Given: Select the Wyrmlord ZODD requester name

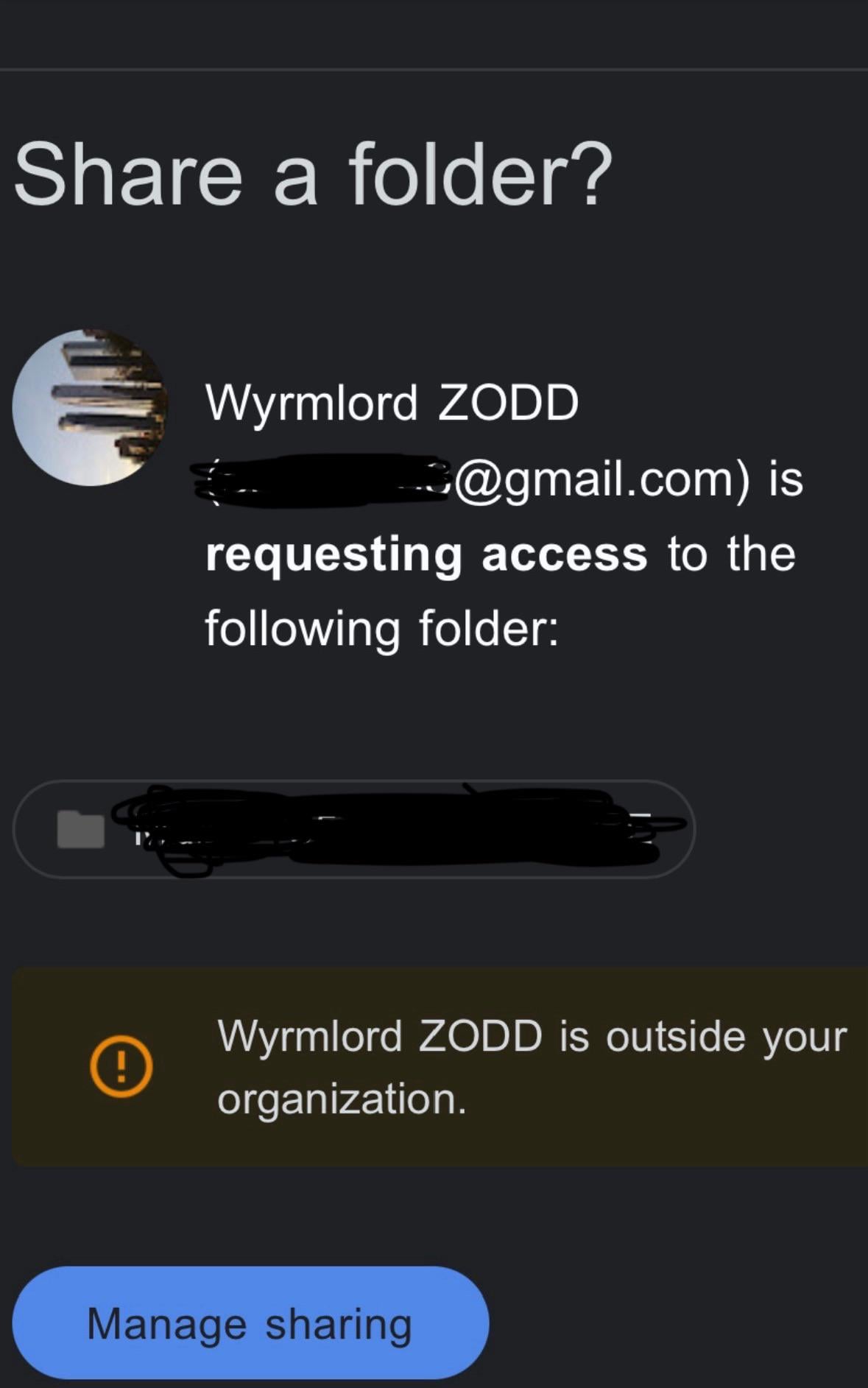Looking at the screenshot, I should (392, 403).
